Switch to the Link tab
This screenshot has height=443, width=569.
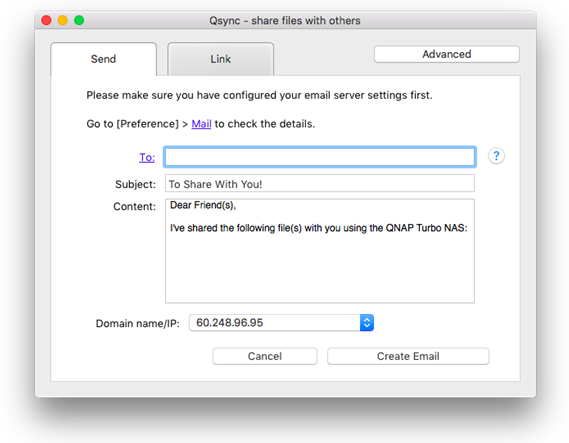(220, 59)
